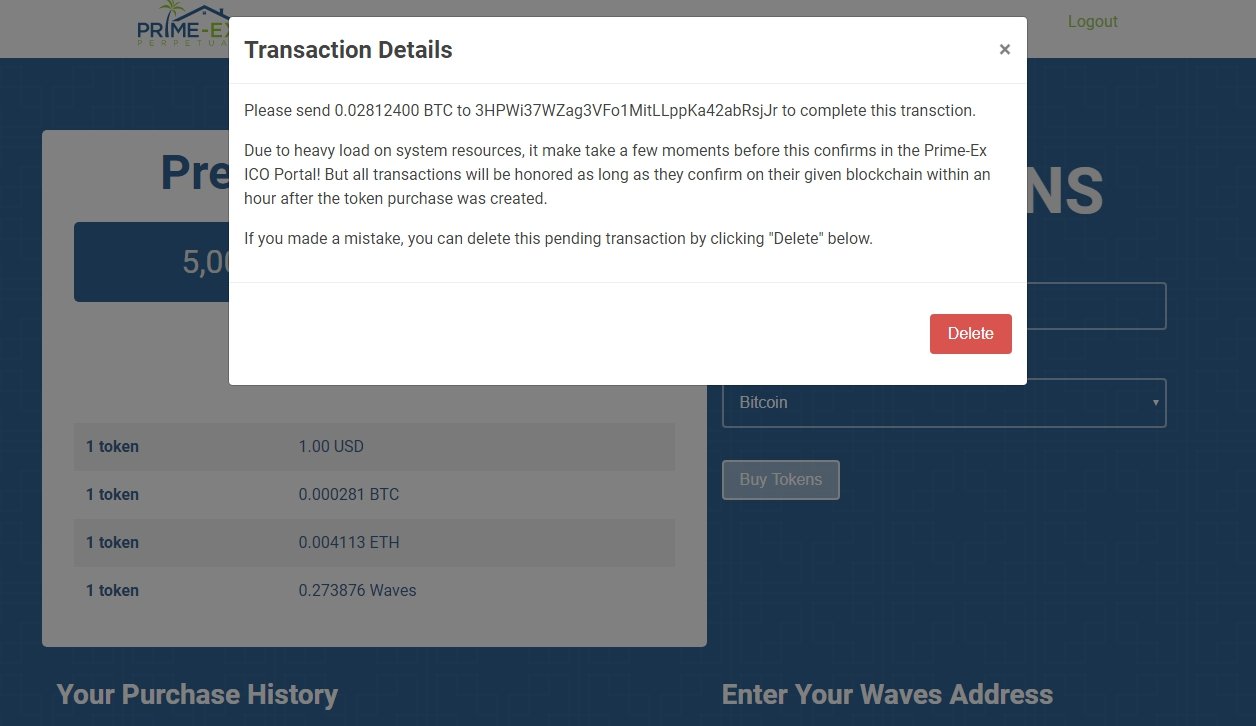Click the delete pending transaction instruction text

point(558,239)
